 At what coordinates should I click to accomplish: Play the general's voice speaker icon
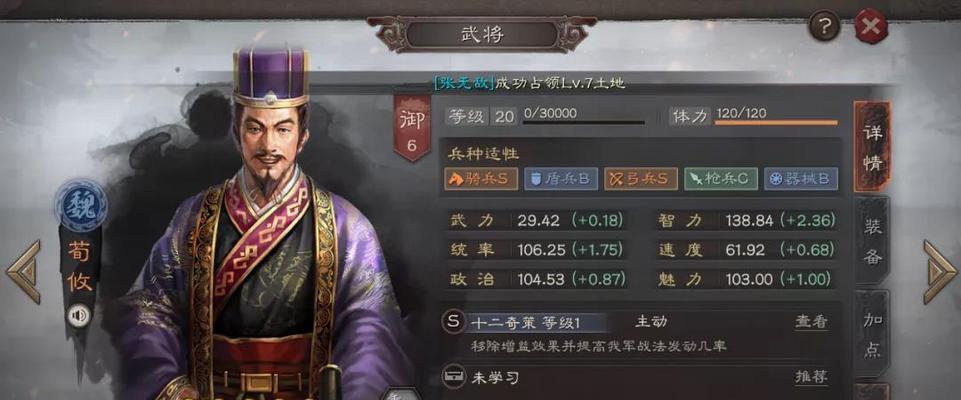[78, 316]
